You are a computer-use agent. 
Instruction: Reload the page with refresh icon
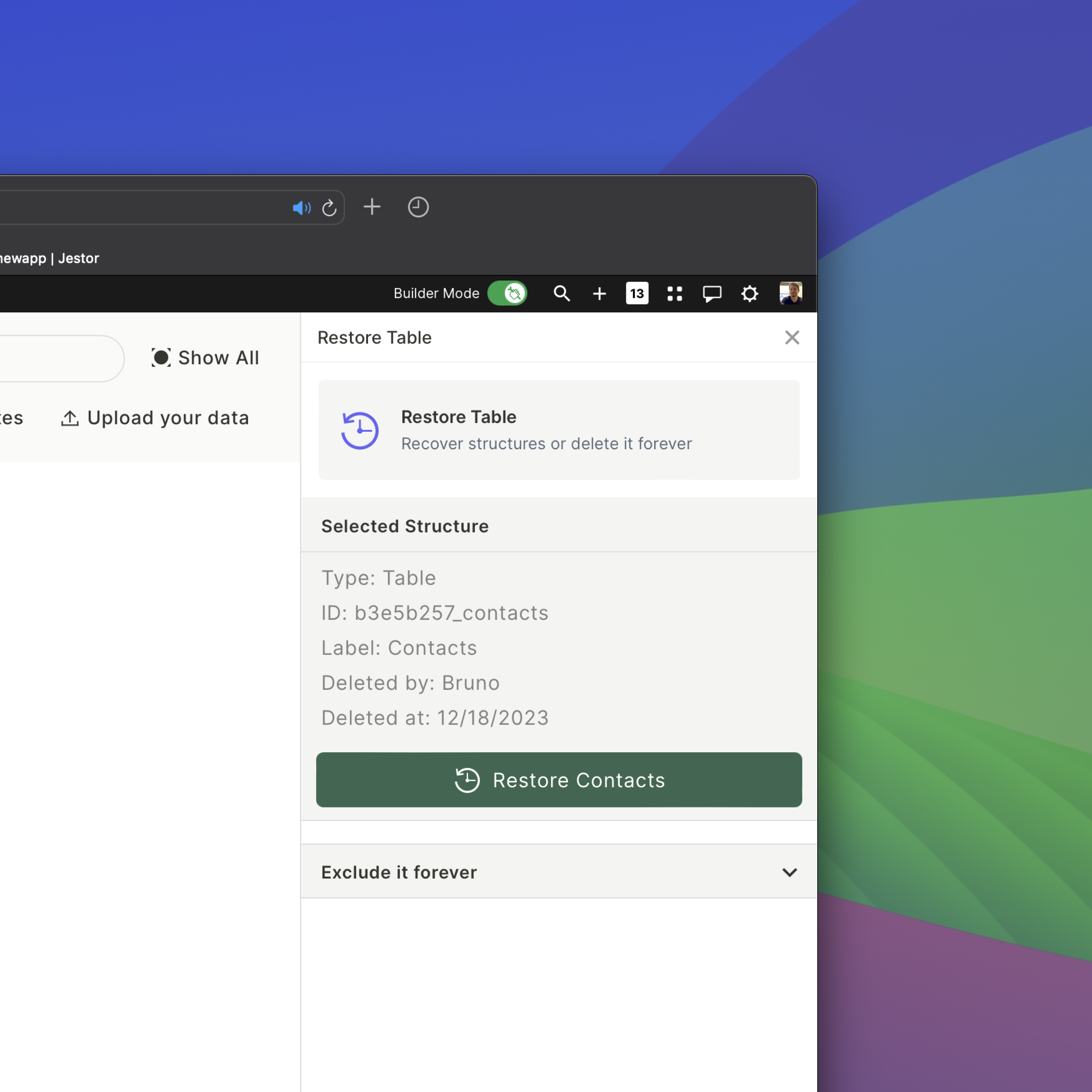coord(330,208)
